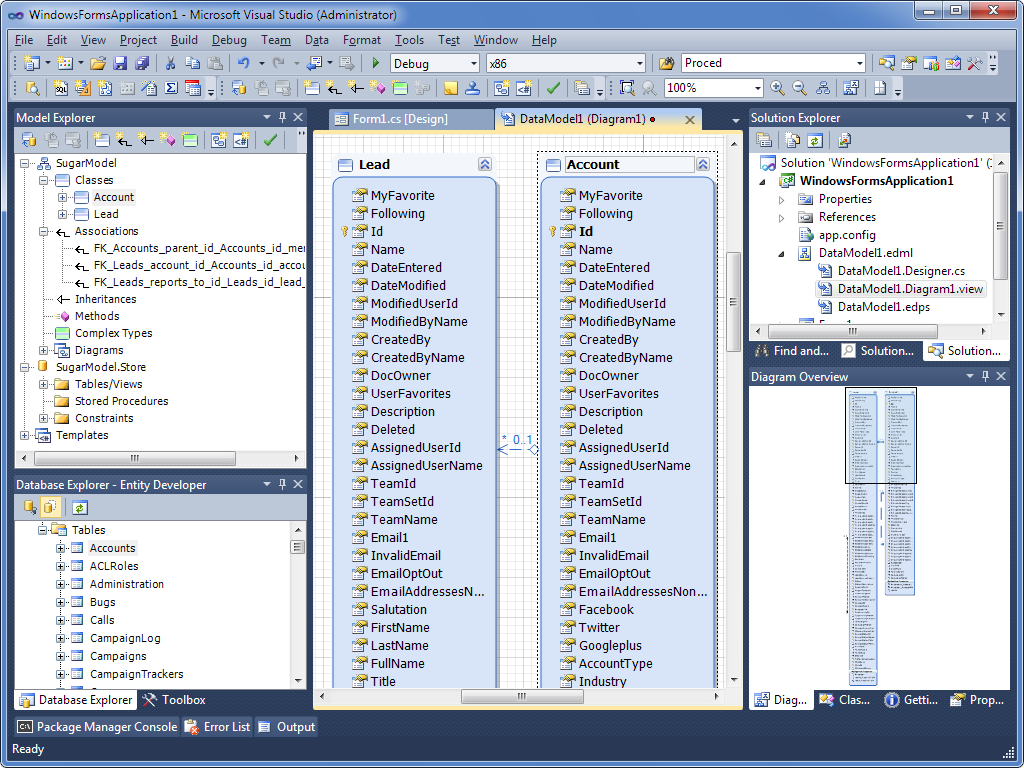Click the Model Explorer horizontal scrollbar
This screenshot has width=1024, height=768.
click(x=135, y=458)
